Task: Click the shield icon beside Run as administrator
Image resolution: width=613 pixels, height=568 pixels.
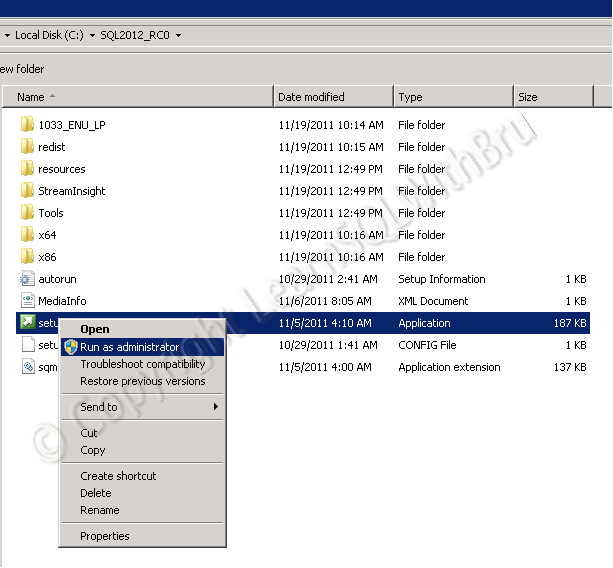Action: click(70, 347)
